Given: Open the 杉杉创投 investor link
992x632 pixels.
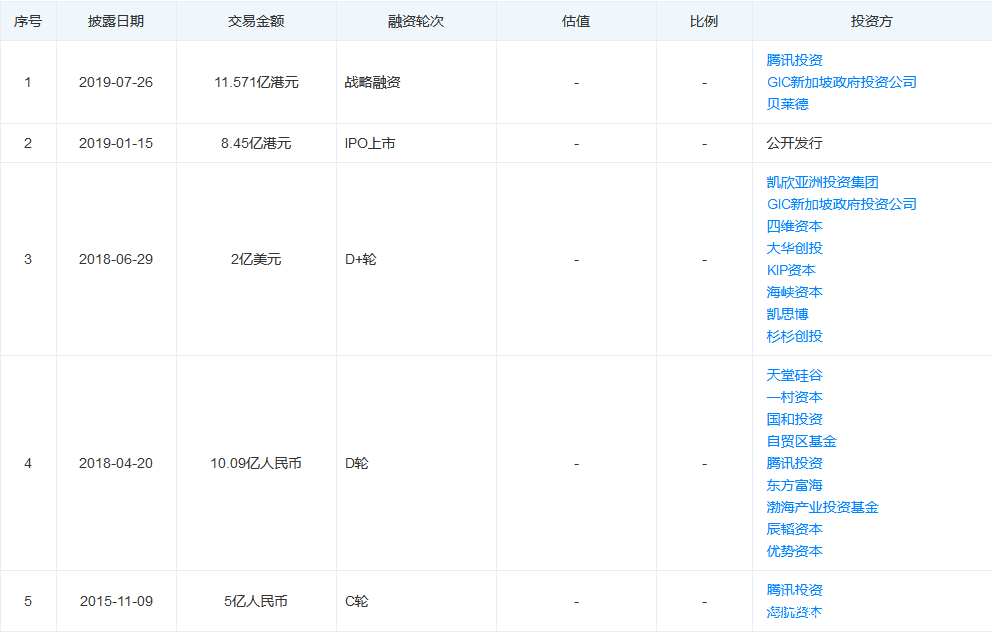Looking at the screenshot, I should (794, 336).
